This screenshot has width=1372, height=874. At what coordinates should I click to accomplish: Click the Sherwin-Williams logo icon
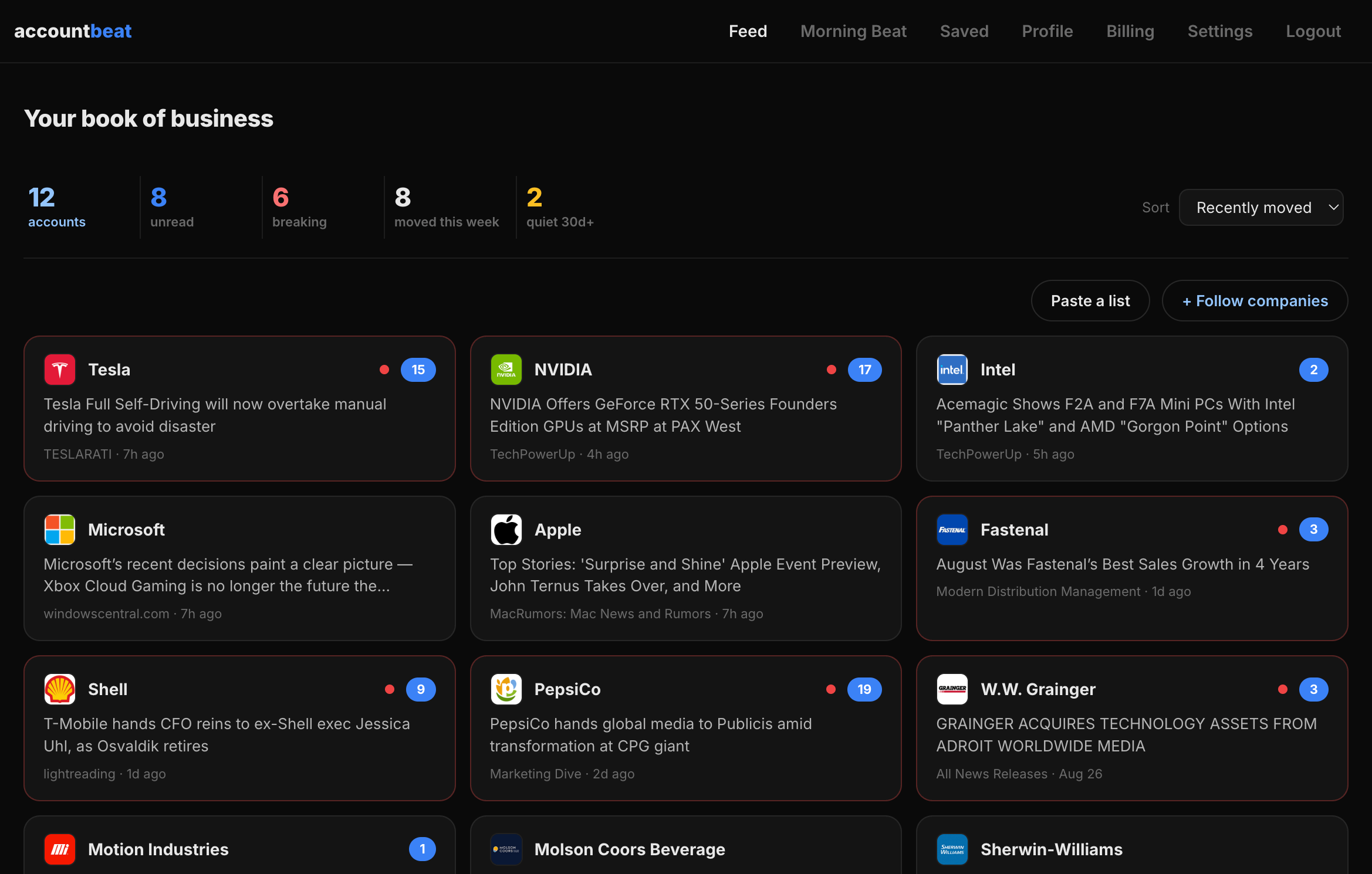tap(952, 849)
